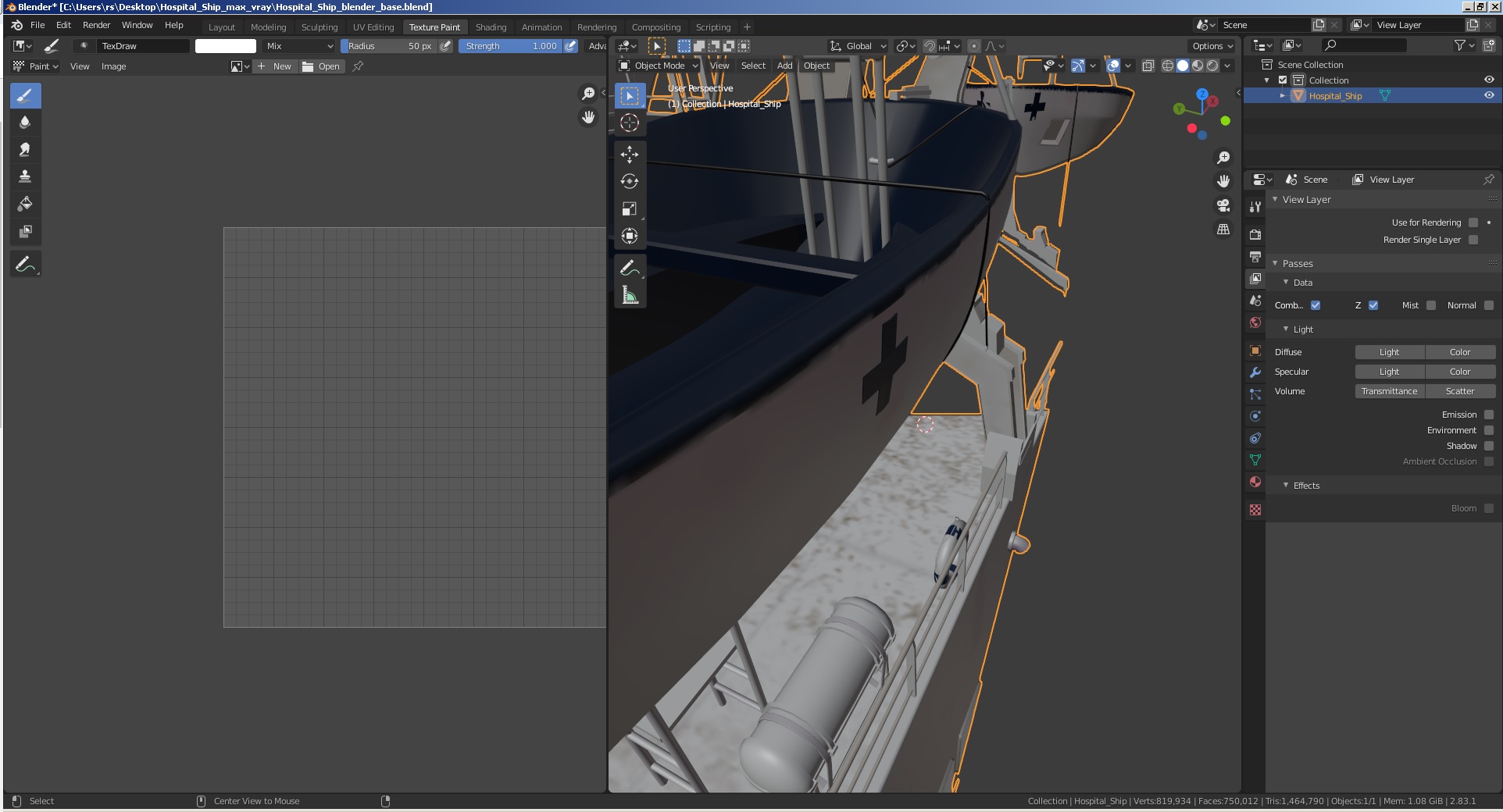The height and width of the screenshot is (812, 1503).
Task: Switch to the Shading workspace tab
Action: [491, 27]
